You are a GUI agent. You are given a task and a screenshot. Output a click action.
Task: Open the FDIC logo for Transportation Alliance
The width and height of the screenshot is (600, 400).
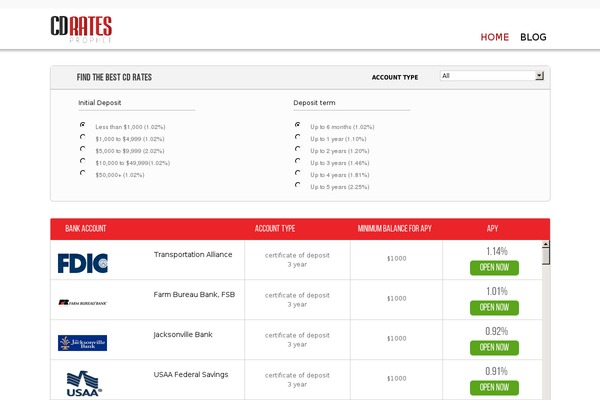(83, 263)
